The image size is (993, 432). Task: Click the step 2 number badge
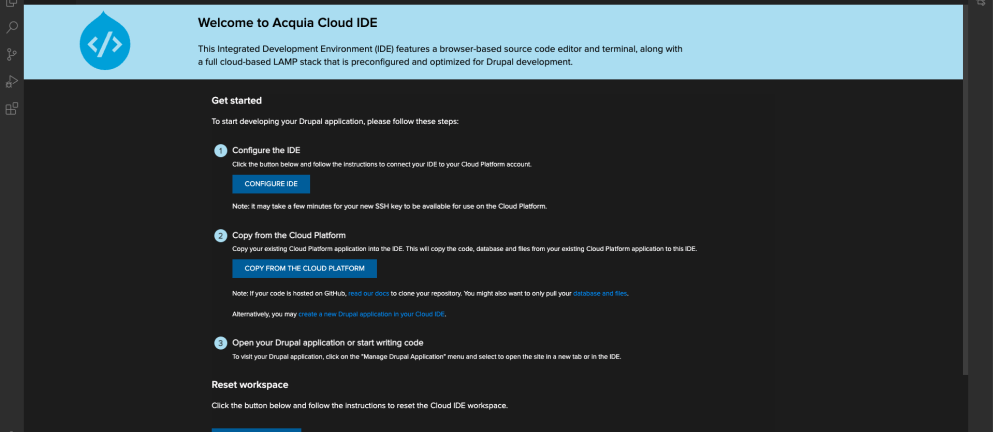(x=220, y=236)
